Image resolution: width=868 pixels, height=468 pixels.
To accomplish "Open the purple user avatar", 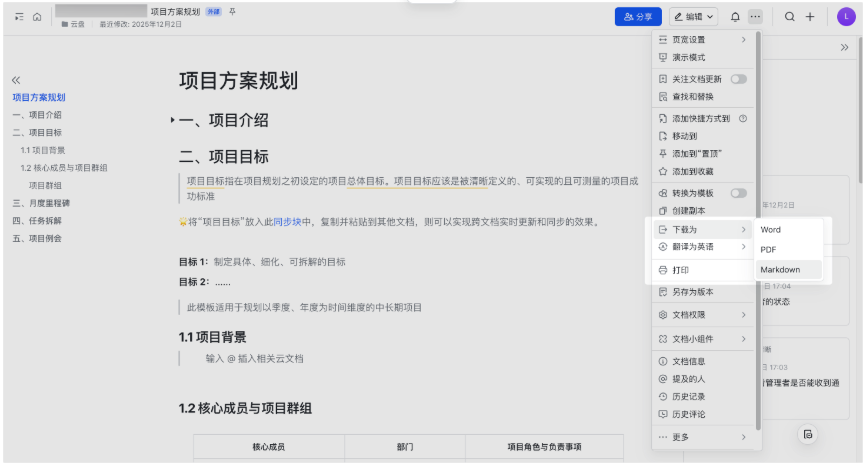I will pyautogui.click(x=846, y=17).
